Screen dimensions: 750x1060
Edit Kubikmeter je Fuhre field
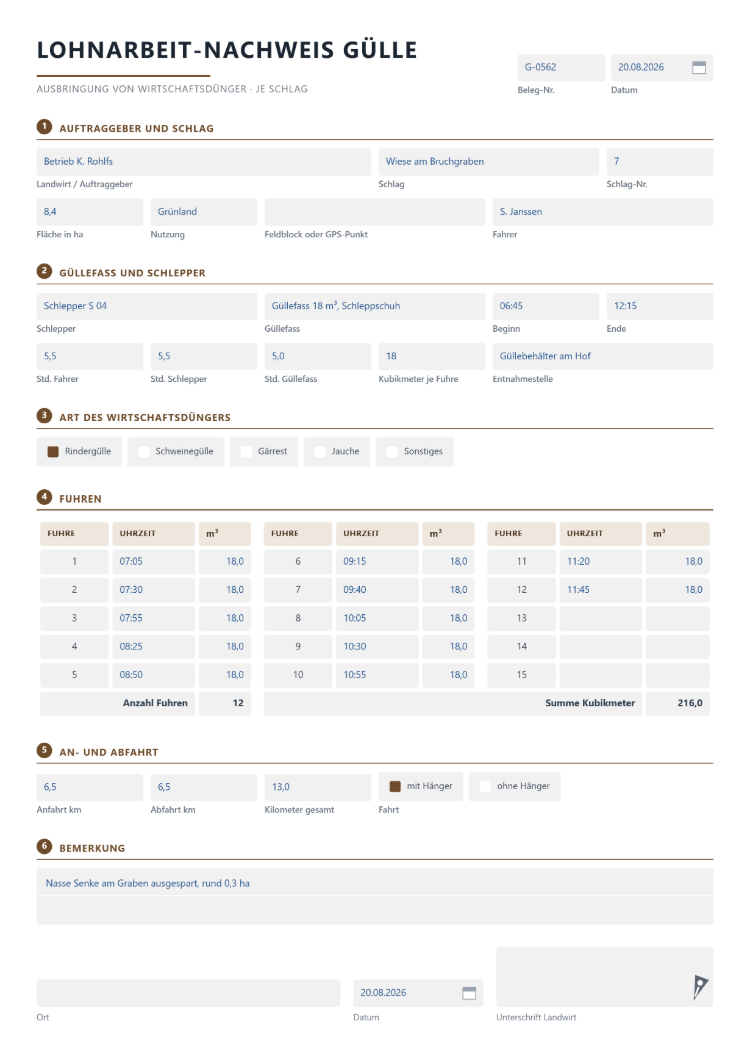point(431,356)
